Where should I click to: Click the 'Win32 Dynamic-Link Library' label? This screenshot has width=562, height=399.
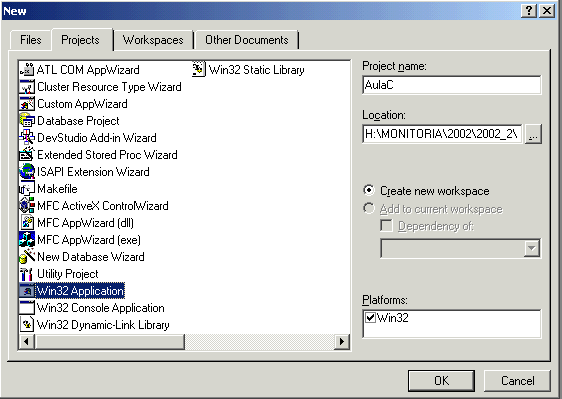pos(103,325)
